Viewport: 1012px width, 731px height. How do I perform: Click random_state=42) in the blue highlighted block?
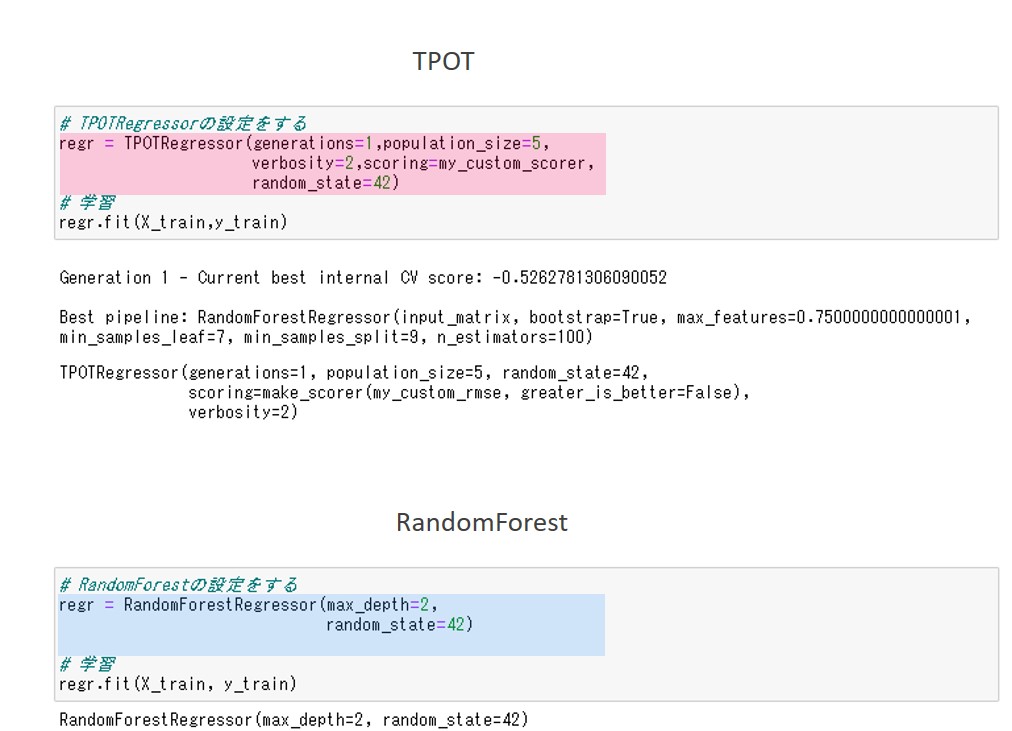tap(398, 625)
